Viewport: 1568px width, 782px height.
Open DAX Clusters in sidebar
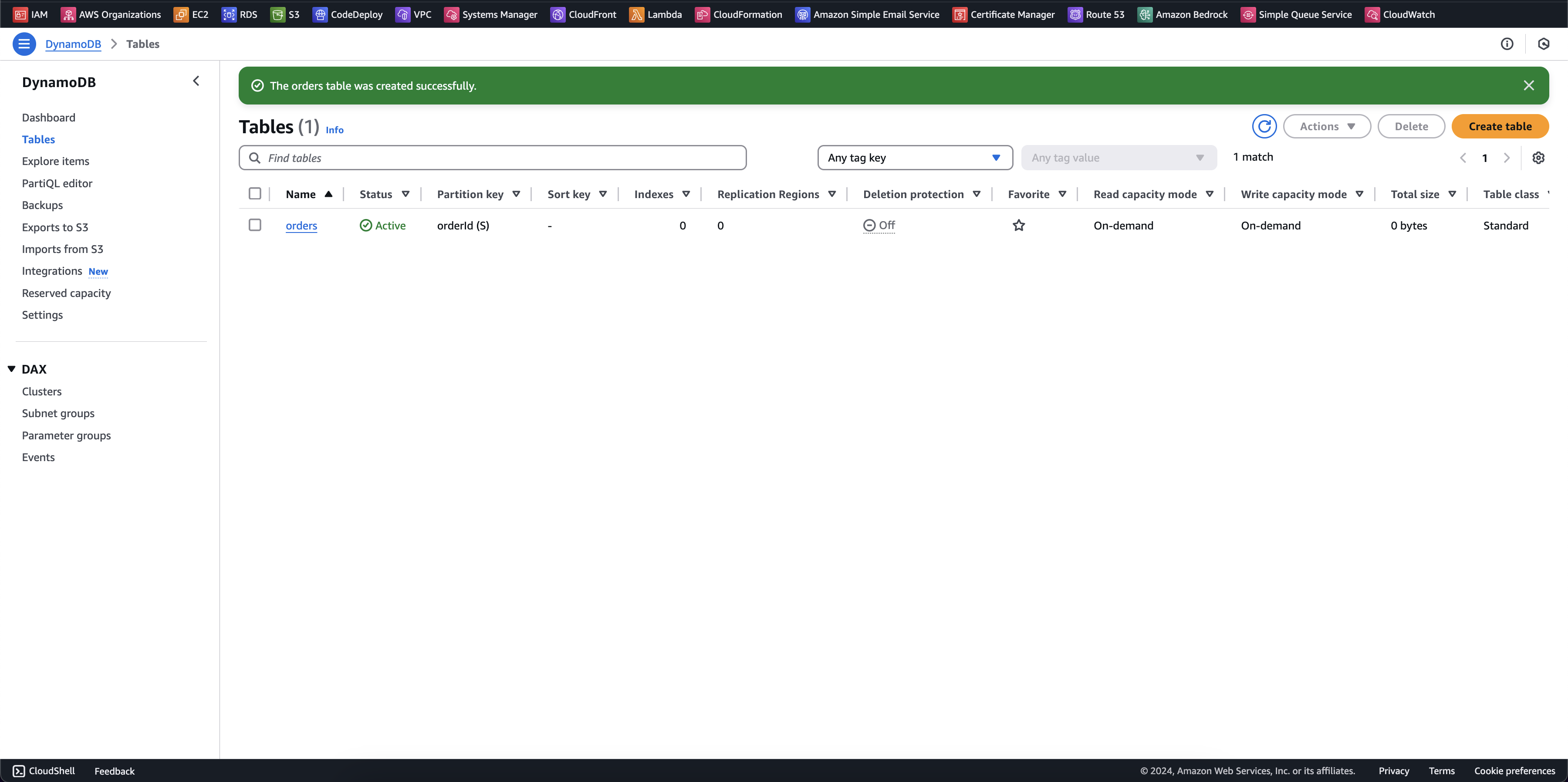pyautogui.click(x=42, y=392)
